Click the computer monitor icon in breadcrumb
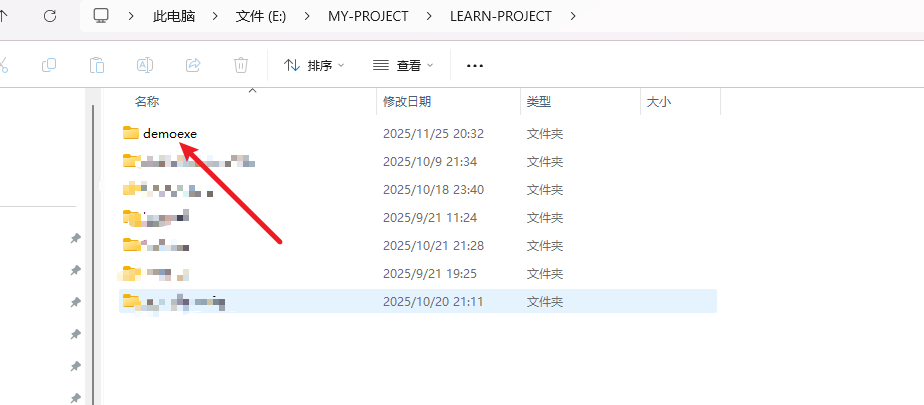The width and height of the screenshot is (924, 405). point(101,16)
